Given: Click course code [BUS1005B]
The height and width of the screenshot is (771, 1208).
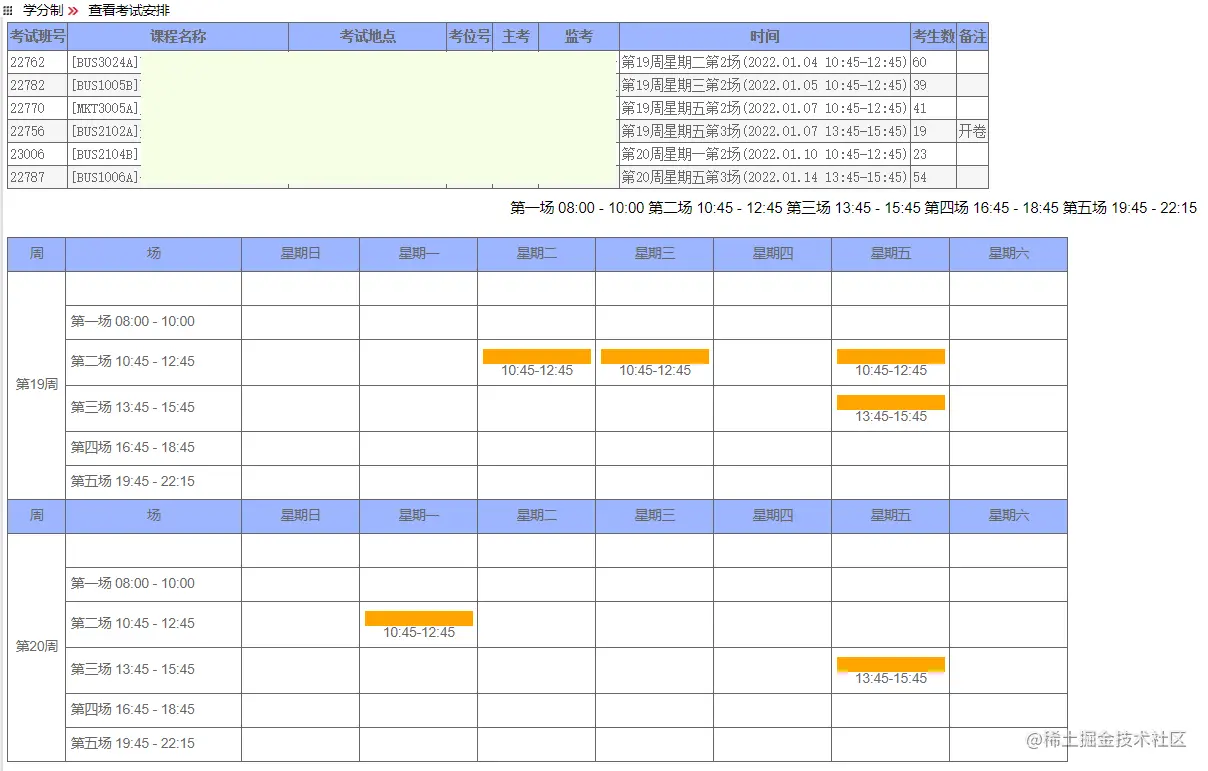Looking at the screenshot, I should (x=105, y=85).
